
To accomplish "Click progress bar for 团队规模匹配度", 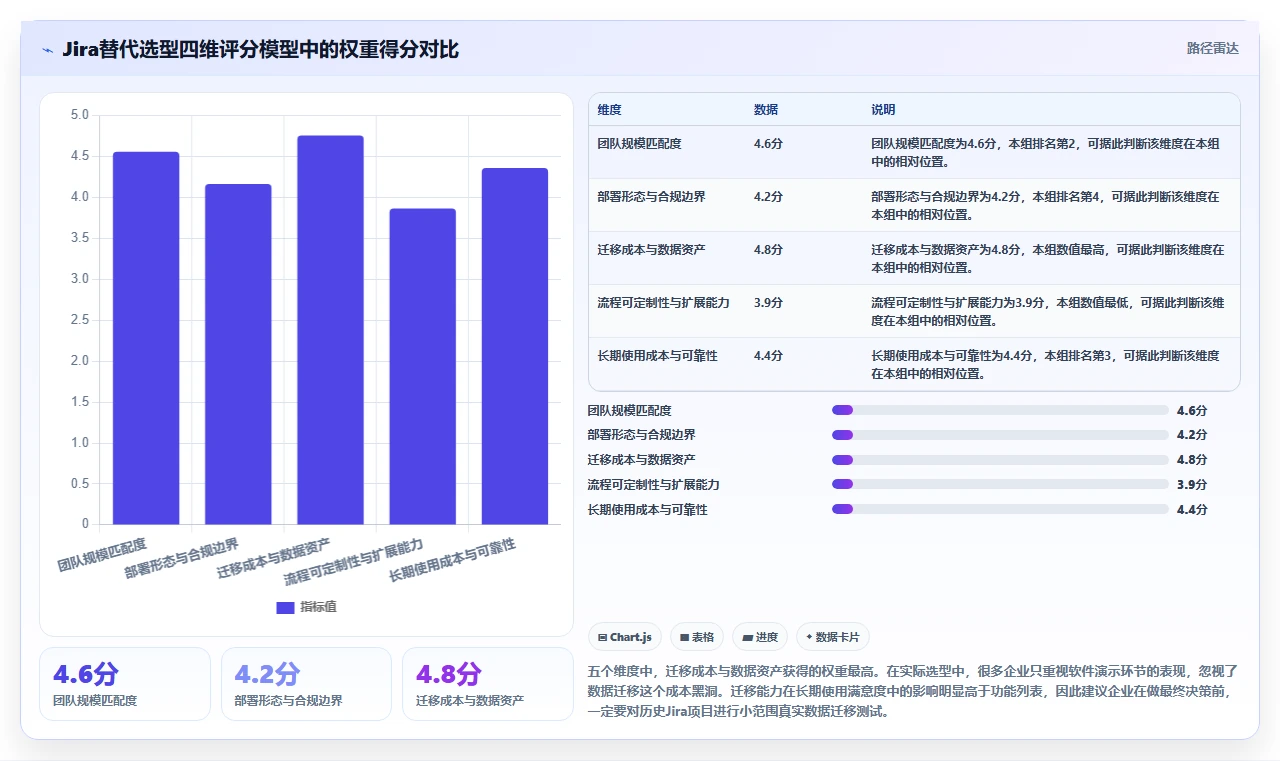I will 1000,410.
